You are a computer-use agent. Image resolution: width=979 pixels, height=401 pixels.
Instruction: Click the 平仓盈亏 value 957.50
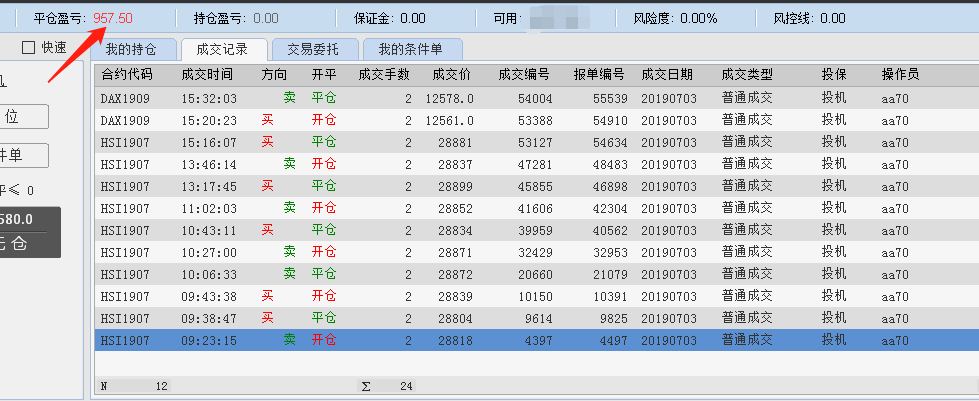113,18
